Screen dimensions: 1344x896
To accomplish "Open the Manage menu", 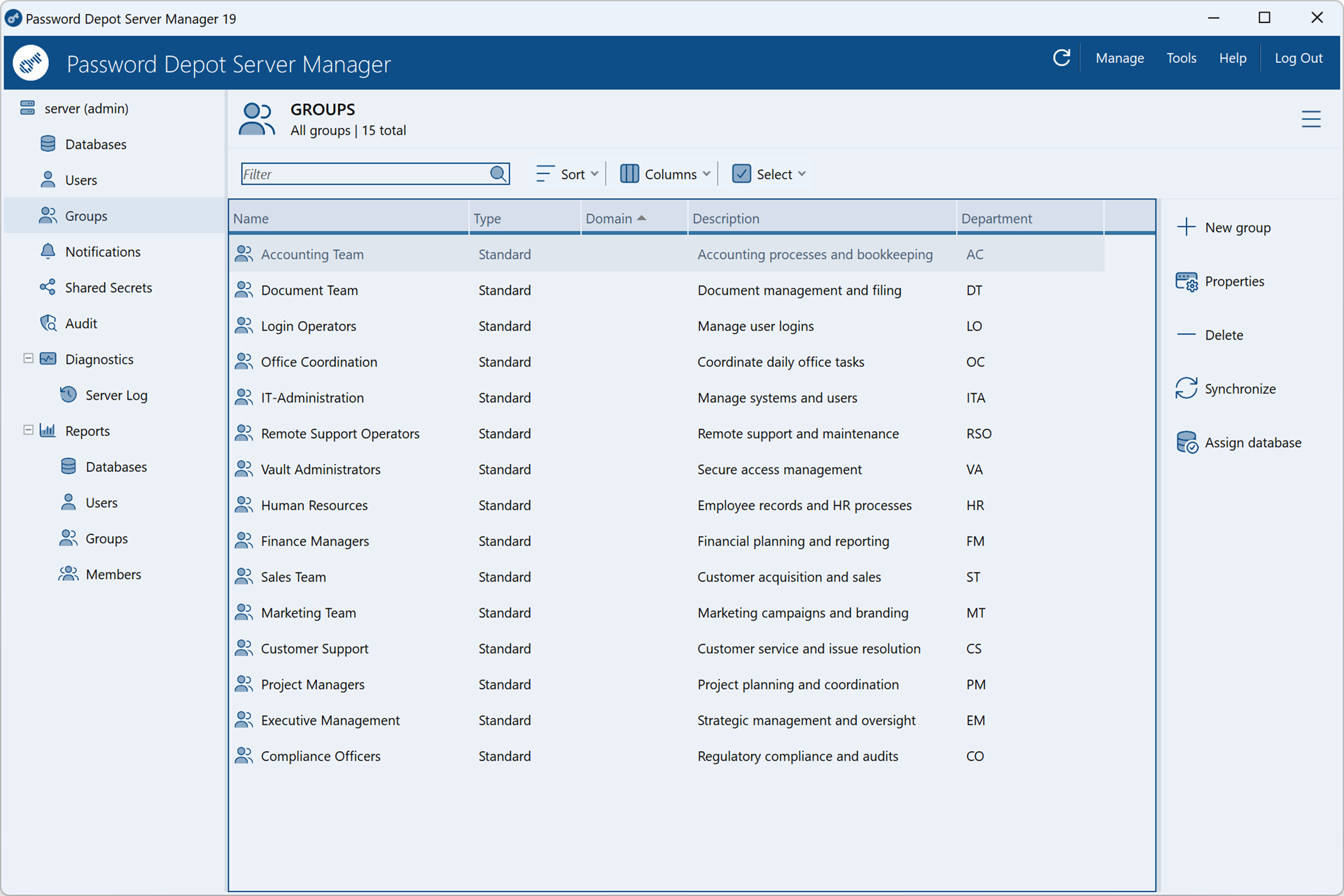I will (x=1119, y=58).
